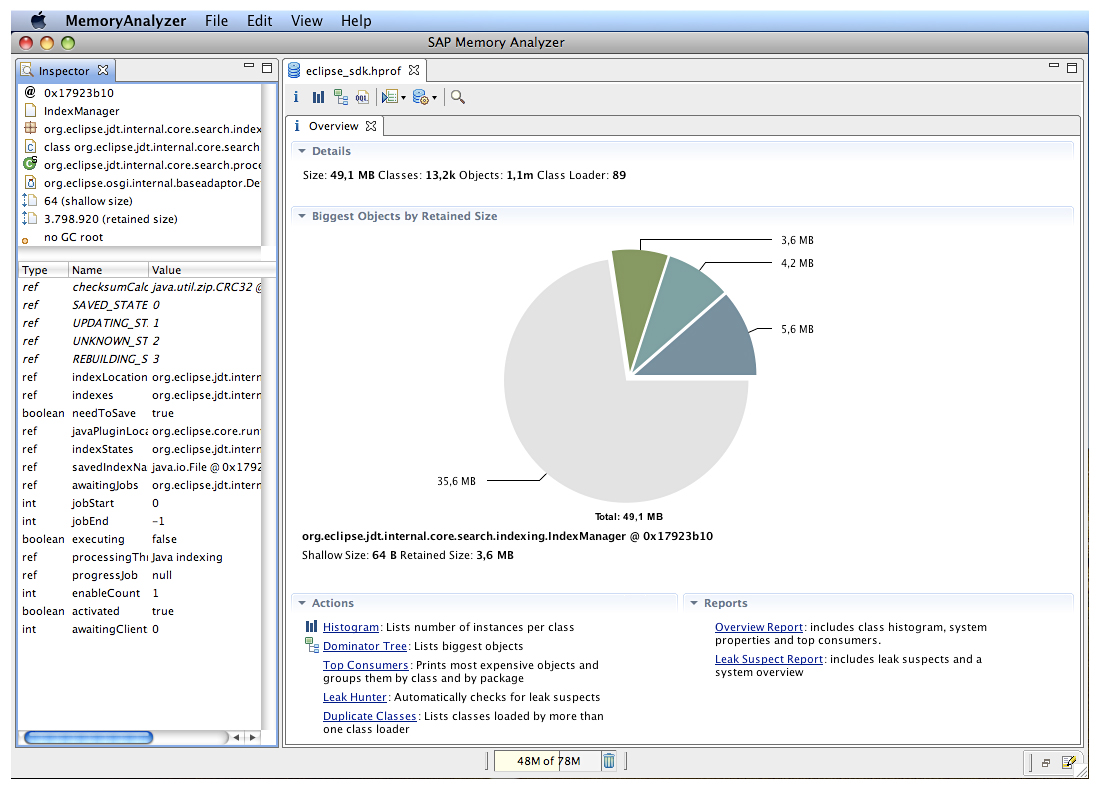Maximize the Inspector panel
The height and width of the screenshot is (789, 1100).
(267, 68)
